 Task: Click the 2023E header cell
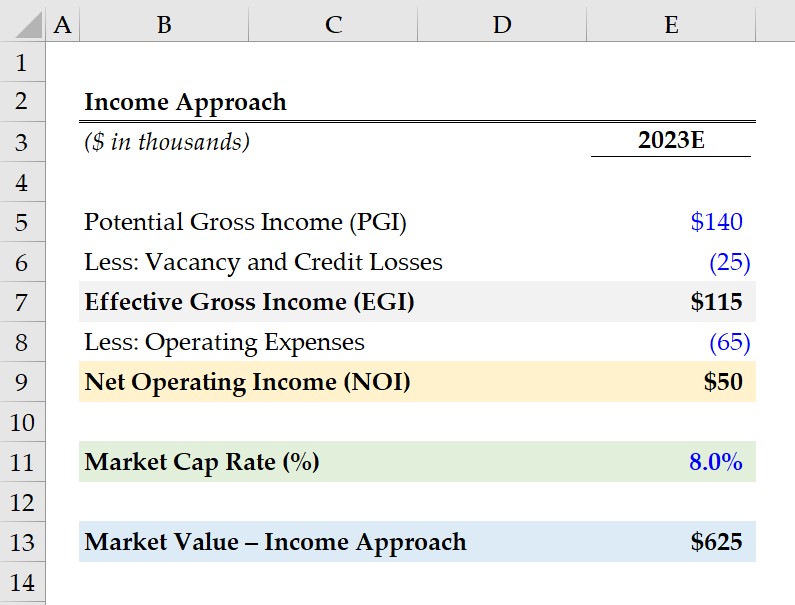click(x=671, y=140)
